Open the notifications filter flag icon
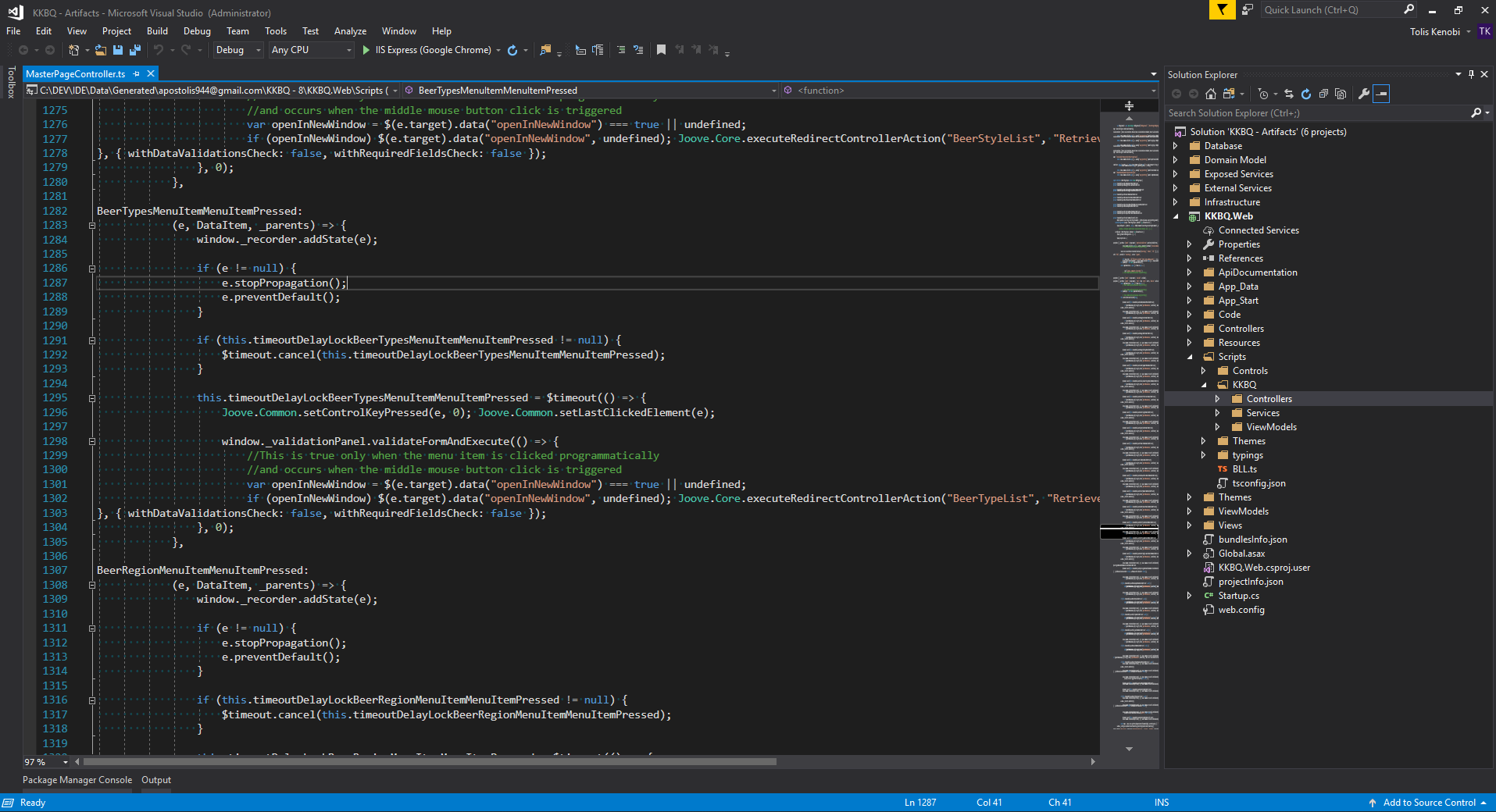Screen dimensions: 1496x812 tap(1221, 9)
